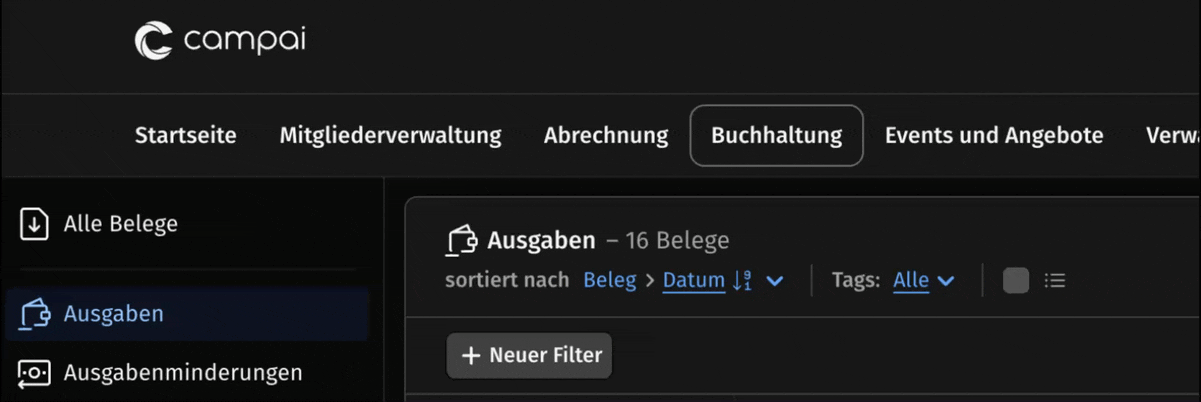Switch to the list view icon
Viewport: 1201px width, 402px height.
pos(1055,281)
